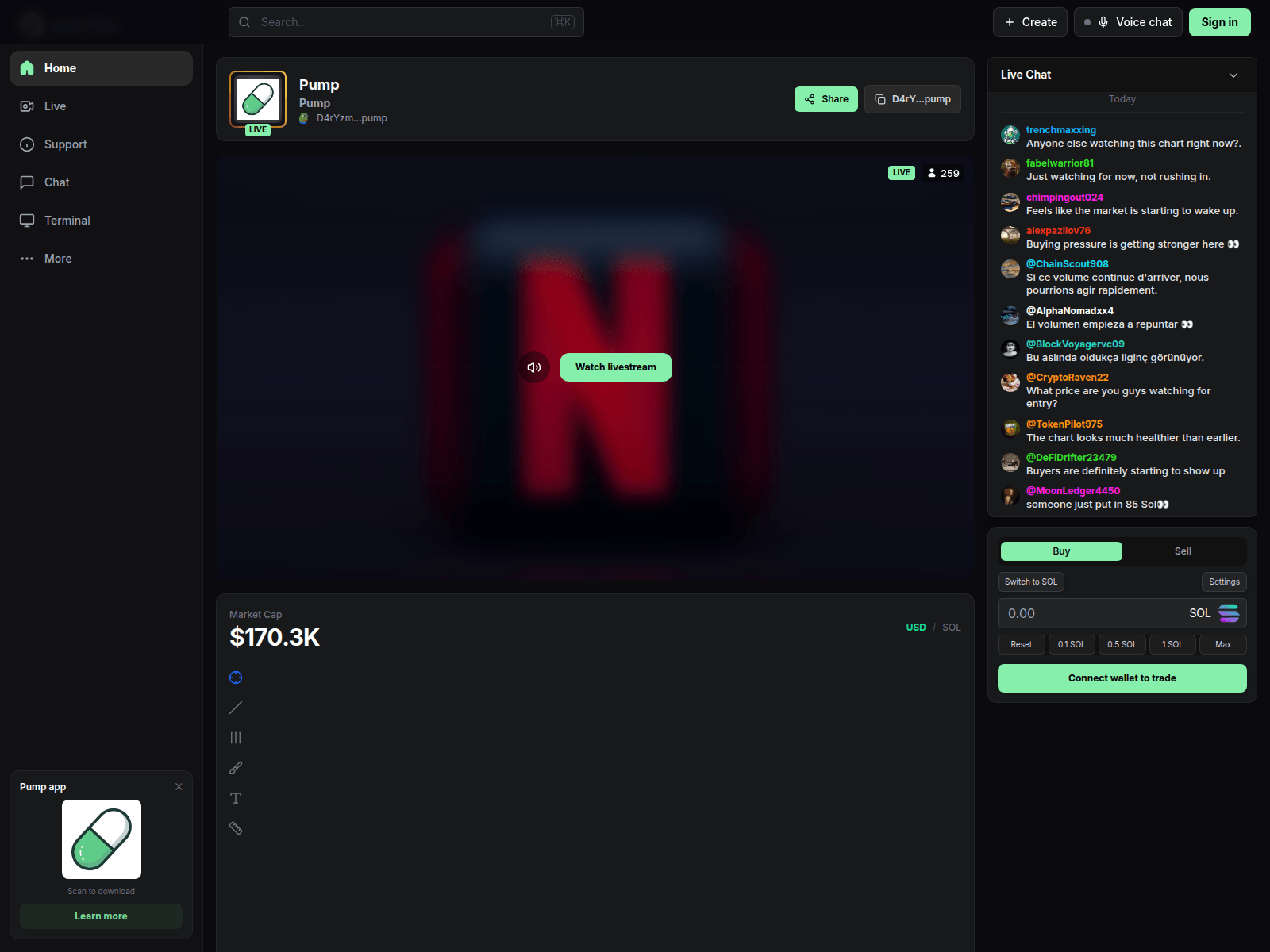
Task: Click chimpingout024's chat avatar
Action: (x=1010, y=202)
